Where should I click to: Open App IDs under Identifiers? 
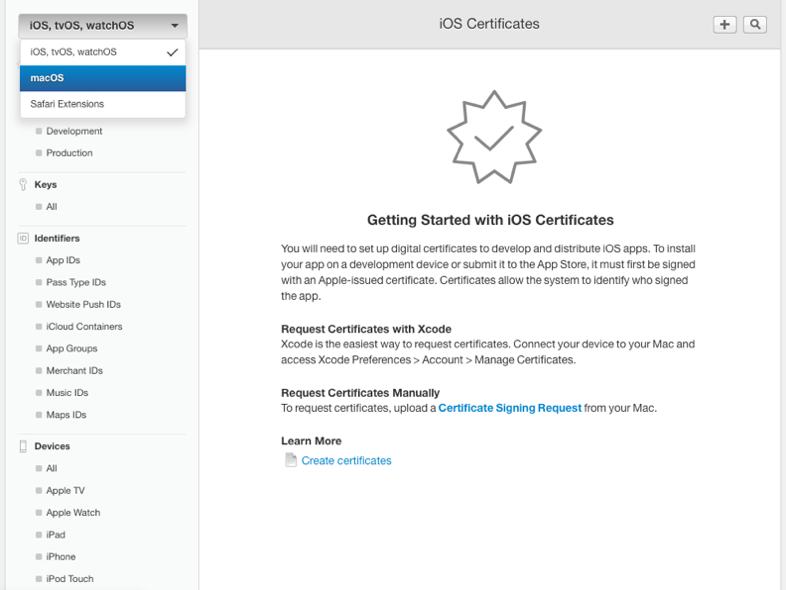(63, 261)
